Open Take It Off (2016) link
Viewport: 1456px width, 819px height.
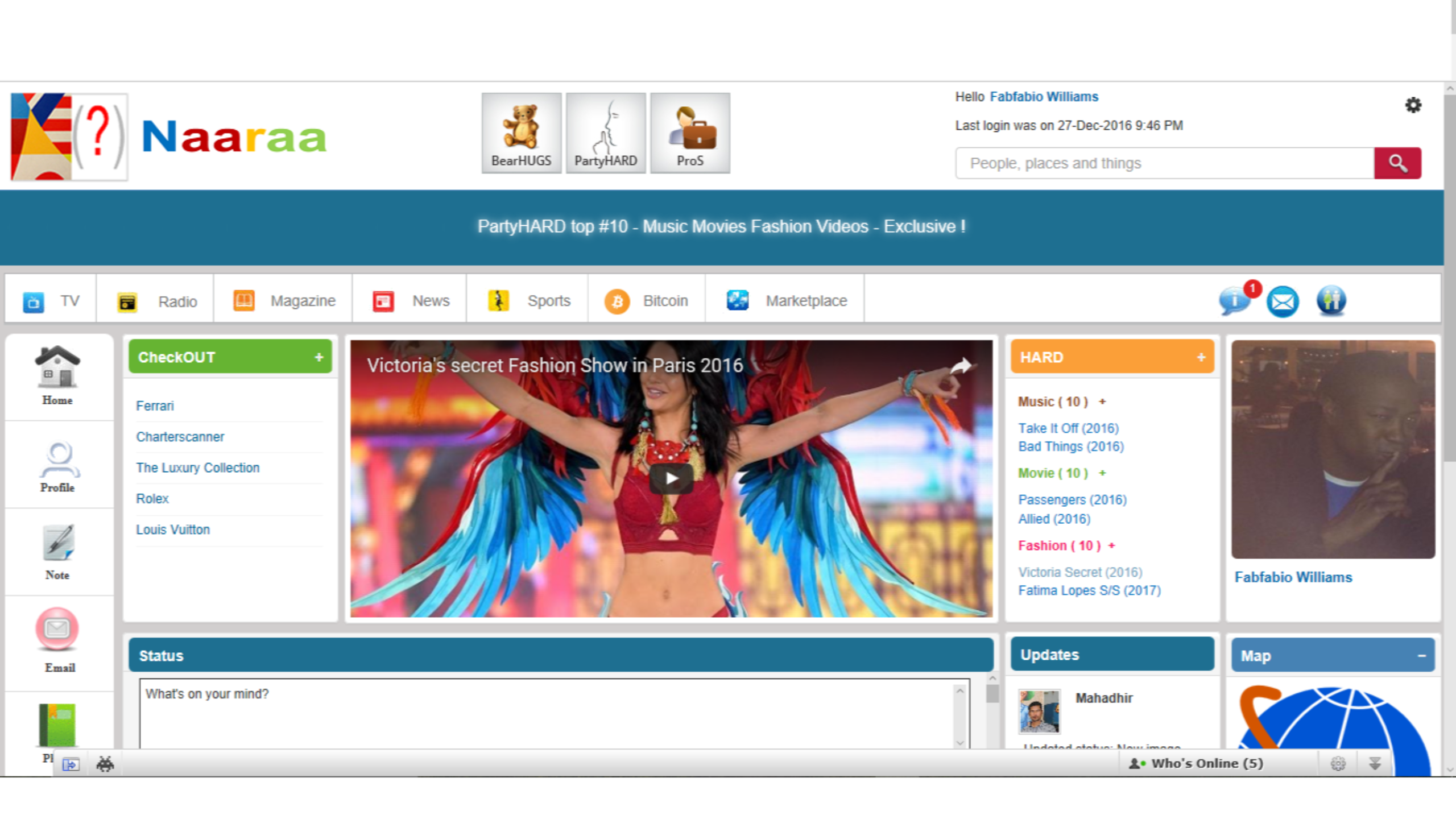pos(1068,428)
